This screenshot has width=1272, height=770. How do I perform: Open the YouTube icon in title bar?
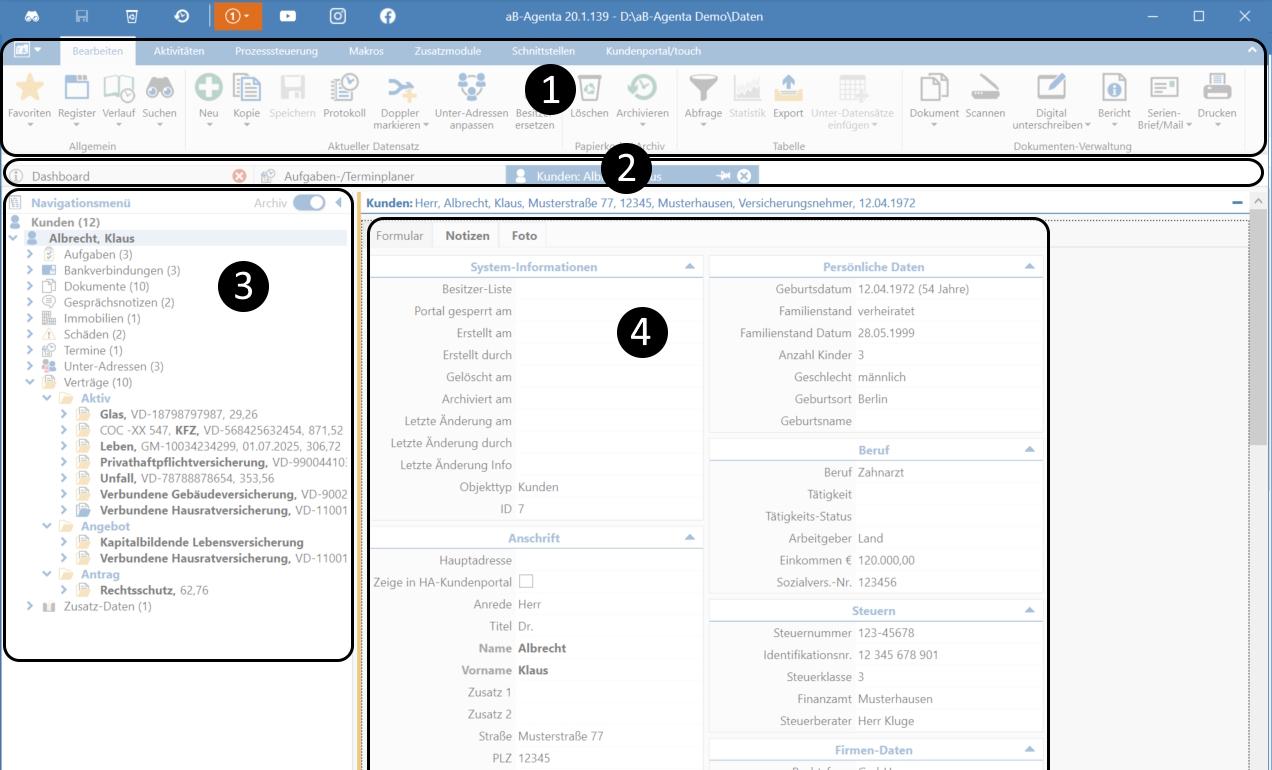tap(288, 16)
